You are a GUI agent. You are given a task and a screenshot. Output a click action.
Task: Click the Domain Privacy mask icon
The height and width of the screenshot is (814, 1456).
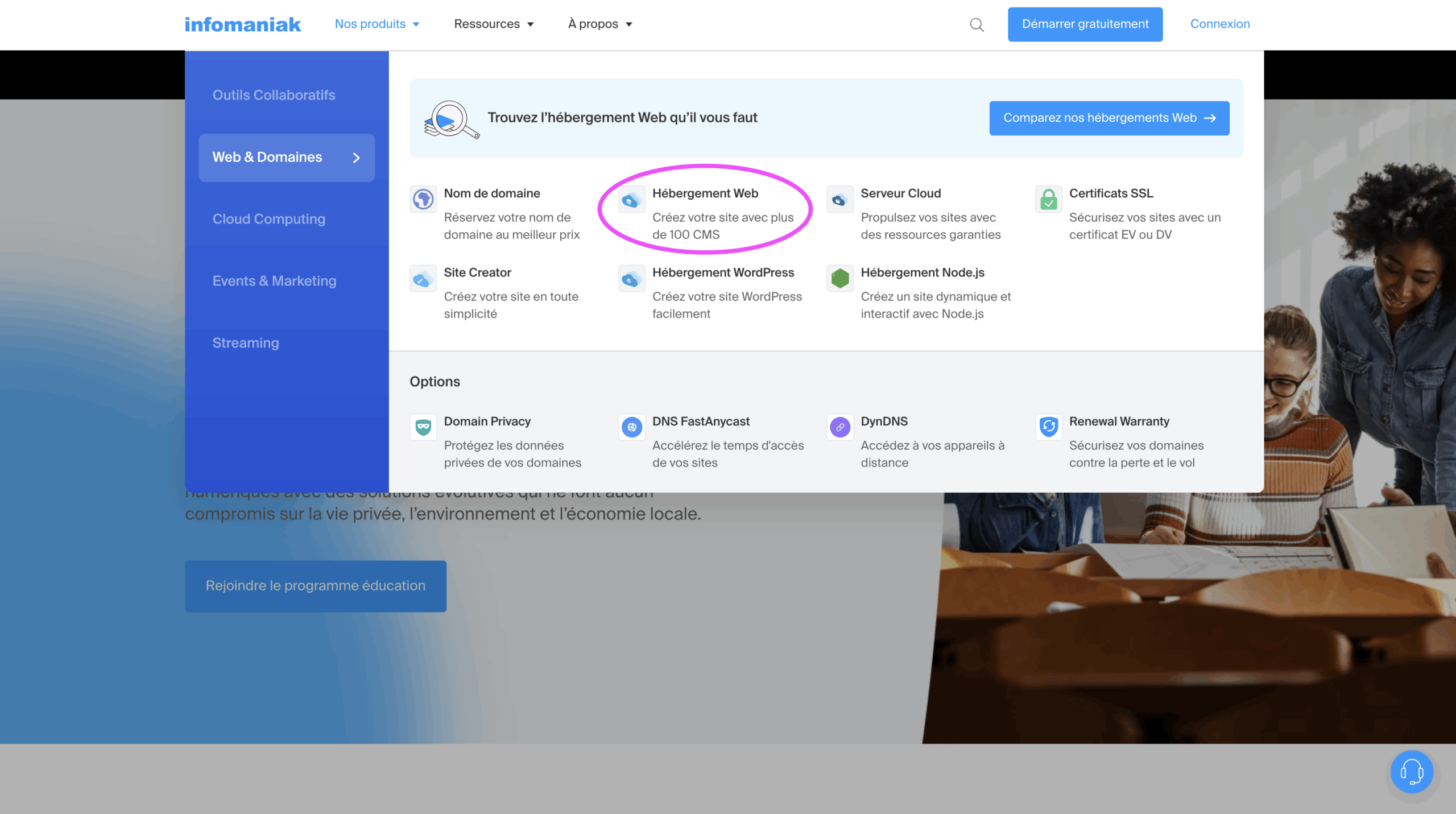pyautogui.click(x=423, y=427)
